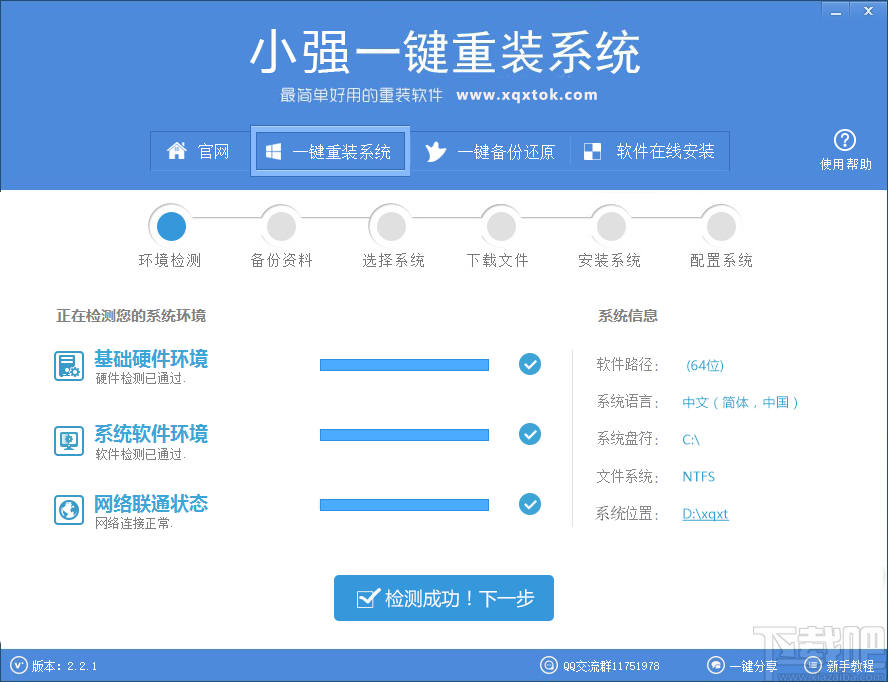Select the Windows icon on 一键重装系统 tab
The image size is (888, 682).
click(273, 150)
